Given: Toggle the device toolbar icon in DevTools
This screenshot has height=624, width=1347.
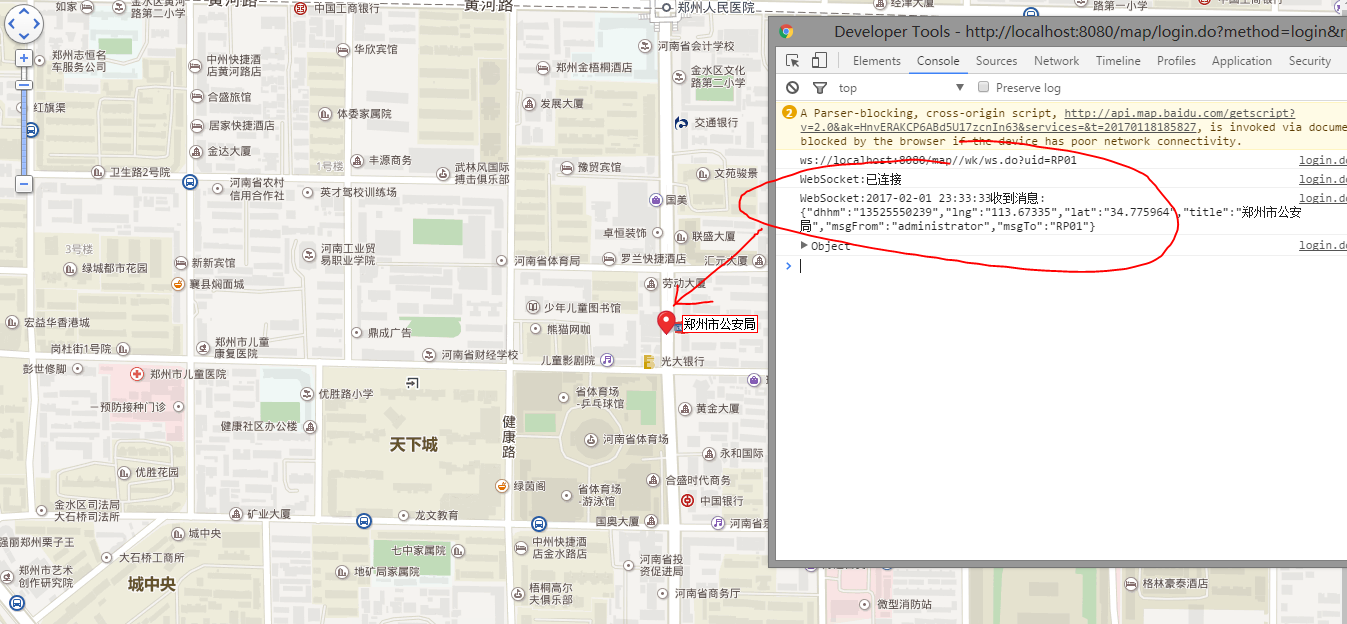Looking at the screenshot, I should click(819, 61).
